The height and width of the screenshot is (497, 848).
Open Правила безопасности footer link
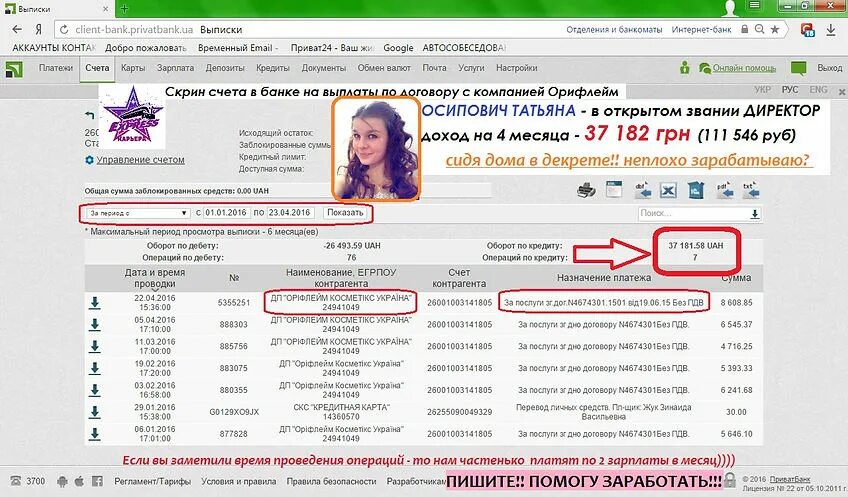click(331, 481)
